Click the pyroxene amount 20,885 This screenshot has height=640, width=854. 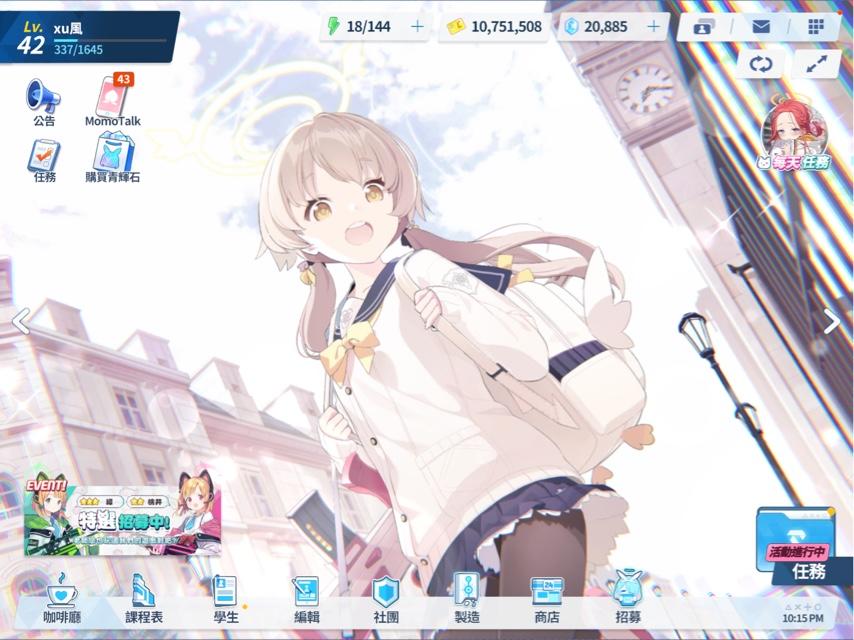coord(606,26)
